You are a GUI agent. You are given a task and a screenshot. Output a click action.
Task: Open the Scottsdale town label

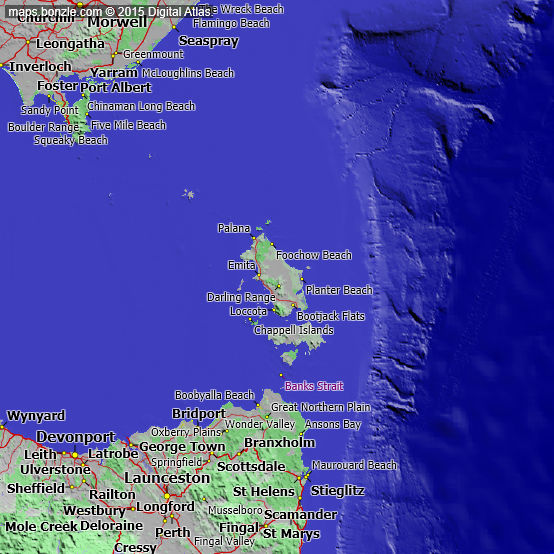tap(251, 466)
